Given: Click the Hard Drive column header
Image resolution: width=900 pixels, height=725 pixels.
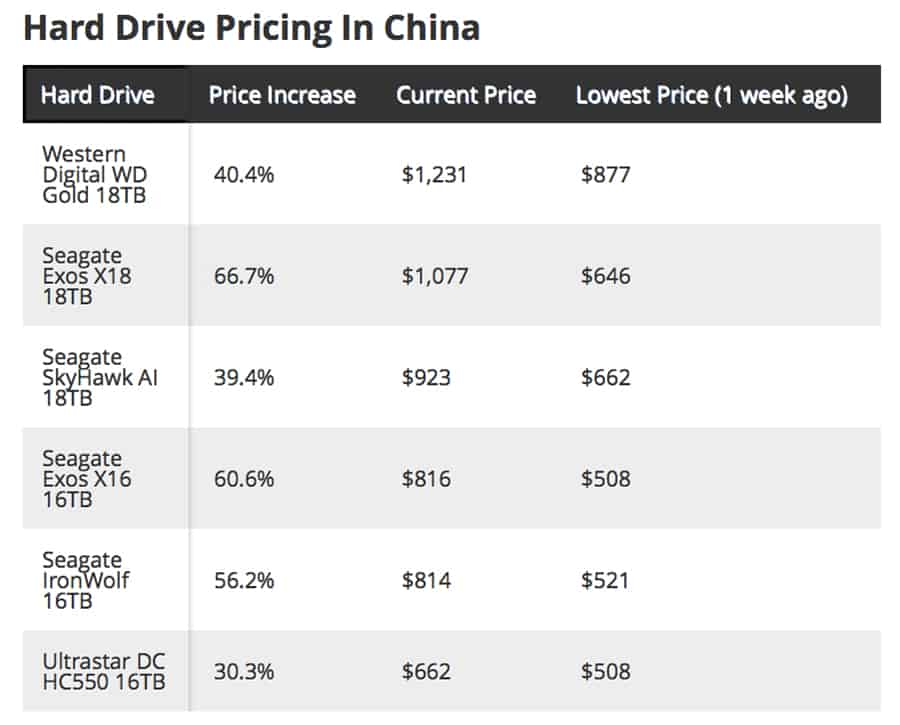Looking at the screenshot, I should pyautogui.click(x=98, y=95).
